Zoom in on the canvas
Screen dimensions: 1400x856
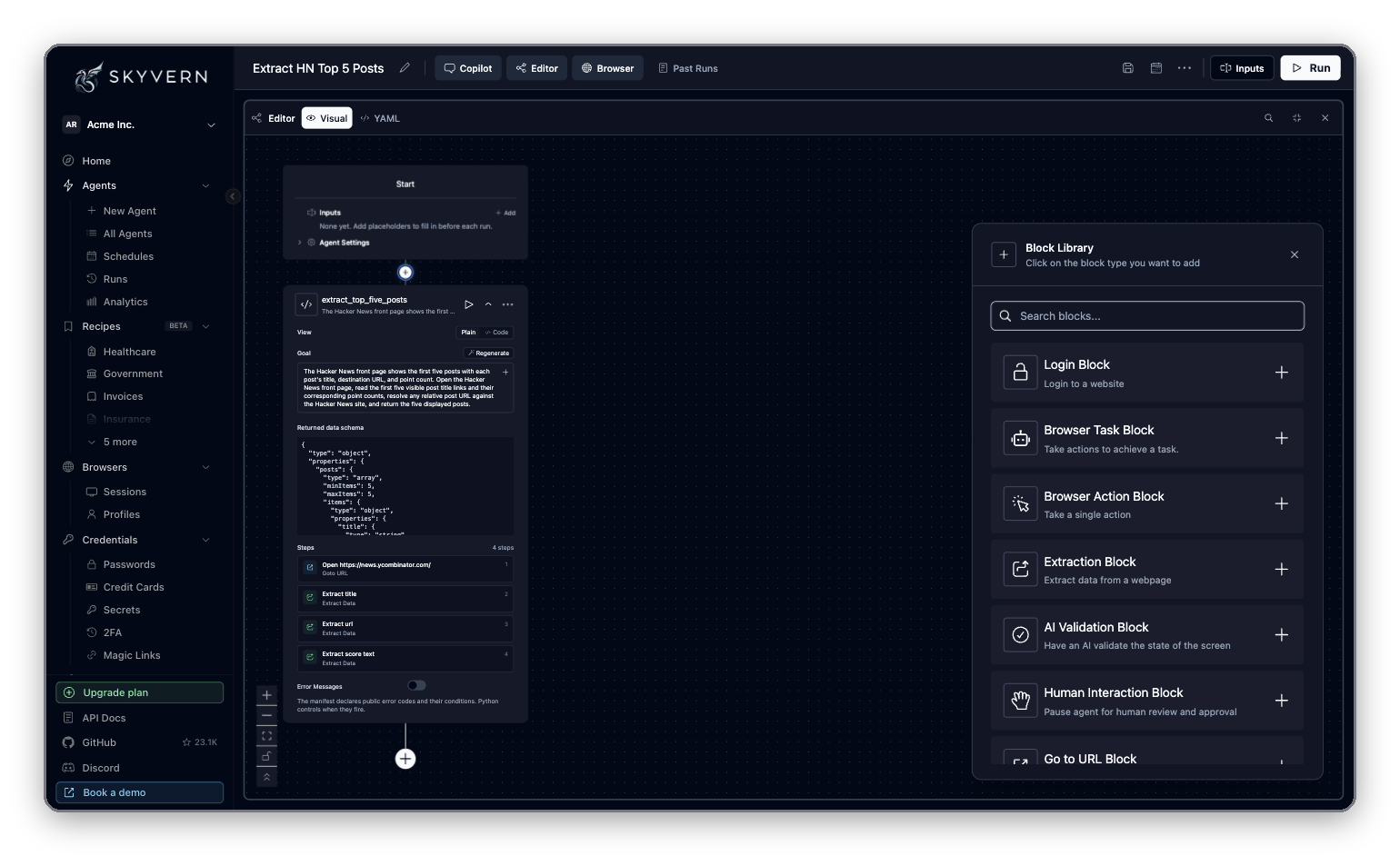point(266,695)
